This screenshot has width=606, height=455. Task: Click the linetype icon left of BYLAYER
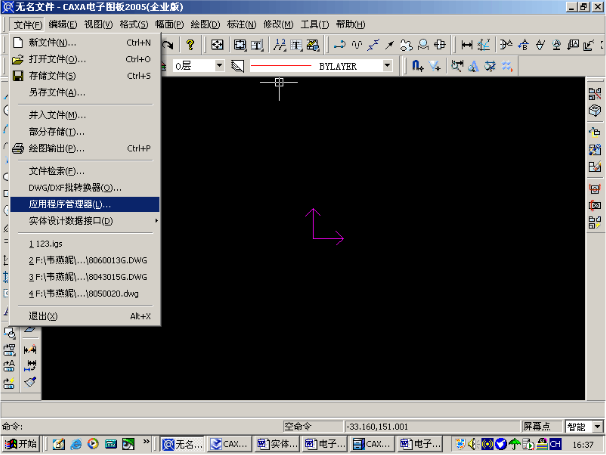point(237,65)
